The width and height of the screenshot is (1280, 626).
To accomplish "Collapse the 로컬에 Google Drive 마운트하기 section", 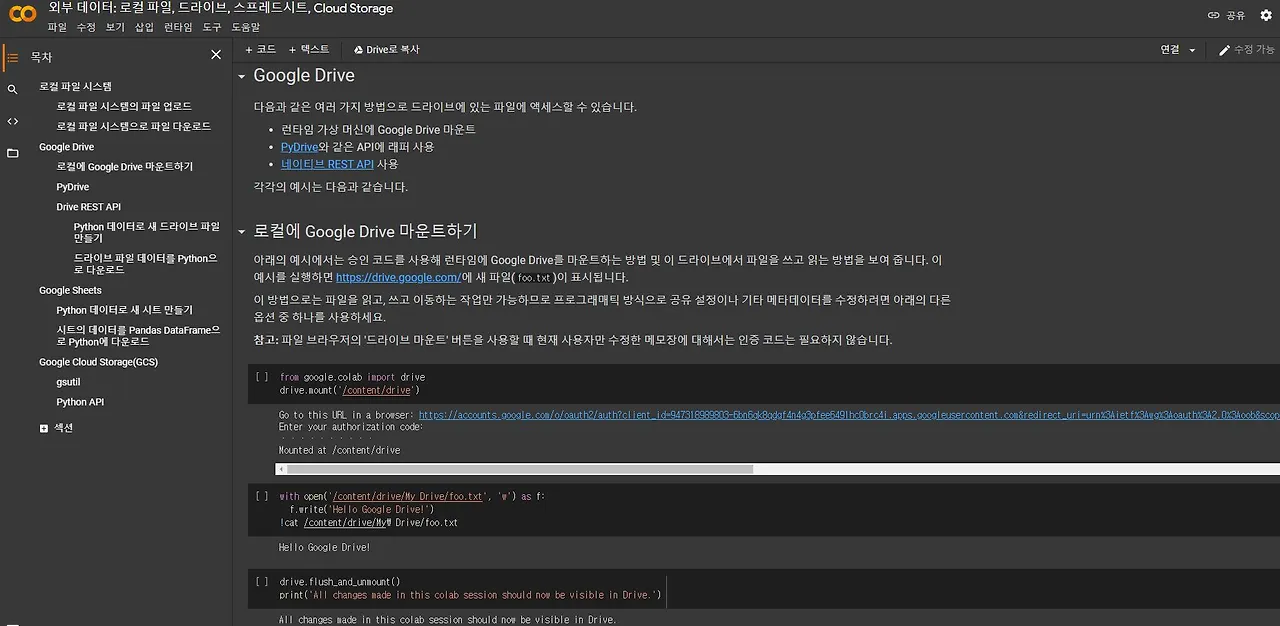I will (240, 230).
